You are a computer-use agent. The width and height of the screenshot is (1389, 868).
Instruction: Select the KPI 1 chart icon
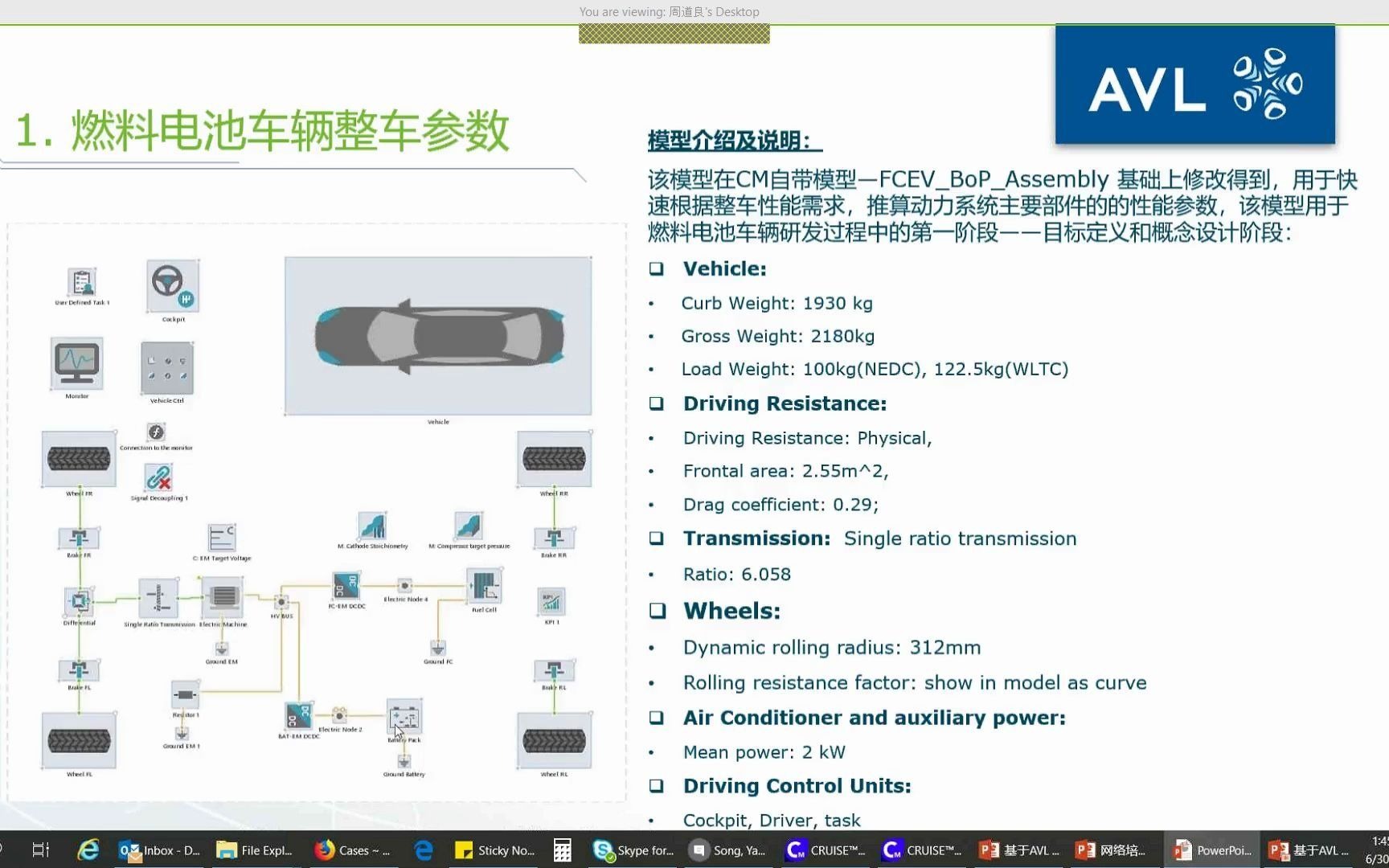[x=551, y=601]
